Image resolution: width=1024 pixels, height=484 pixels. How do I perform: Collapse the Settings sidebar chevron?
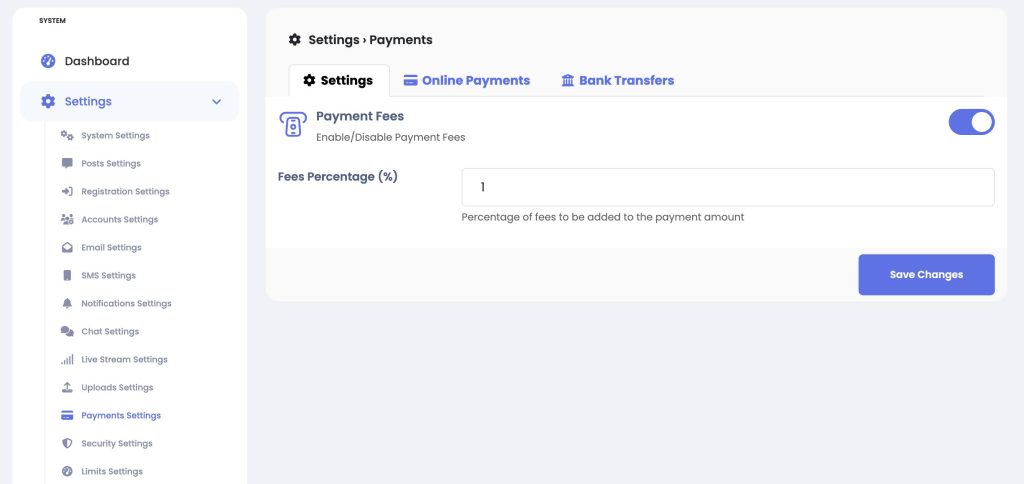216,101
